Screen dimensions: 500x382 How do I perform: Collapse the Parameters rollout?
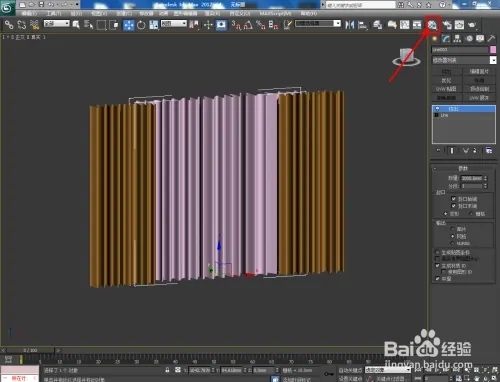coord(463,168)
